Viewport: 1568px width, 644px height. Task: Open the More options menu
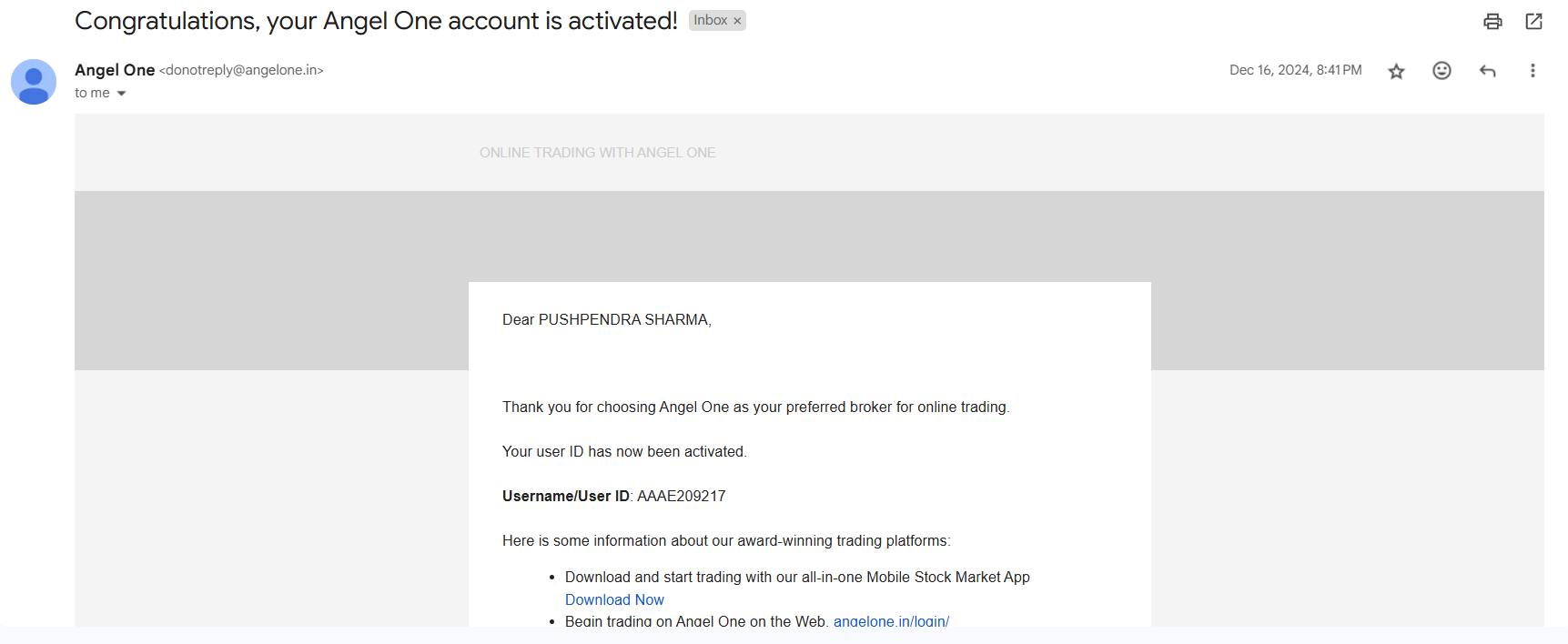1533,71
